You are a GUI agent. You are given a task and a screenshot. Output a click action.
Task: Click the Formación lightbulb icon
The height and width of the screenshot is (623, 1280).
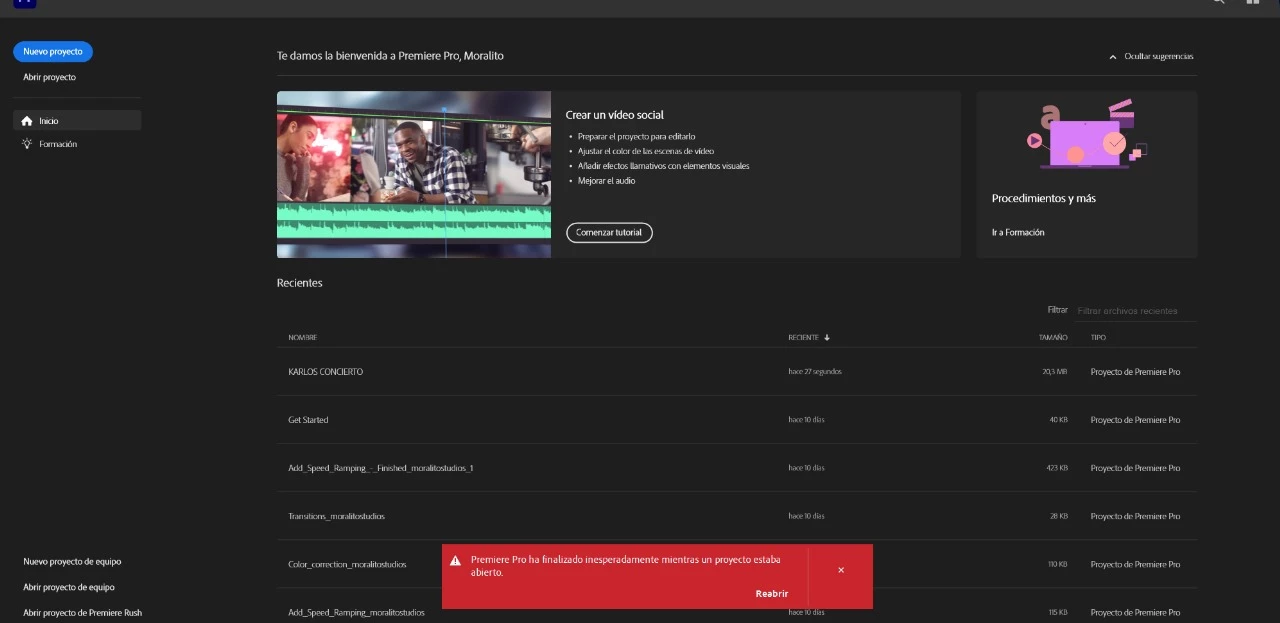click(x=27, y=144)
